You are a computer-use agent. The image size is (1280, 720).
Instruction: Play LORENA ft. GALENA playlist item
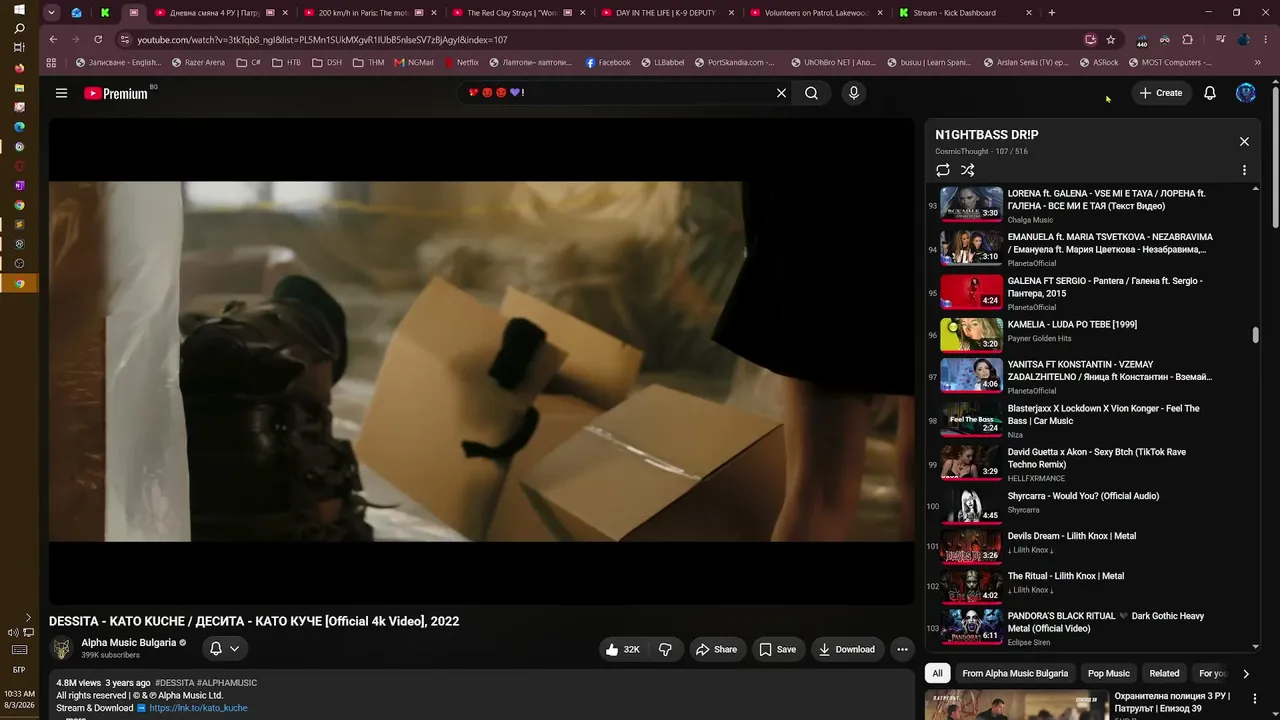coord(1090,204)
